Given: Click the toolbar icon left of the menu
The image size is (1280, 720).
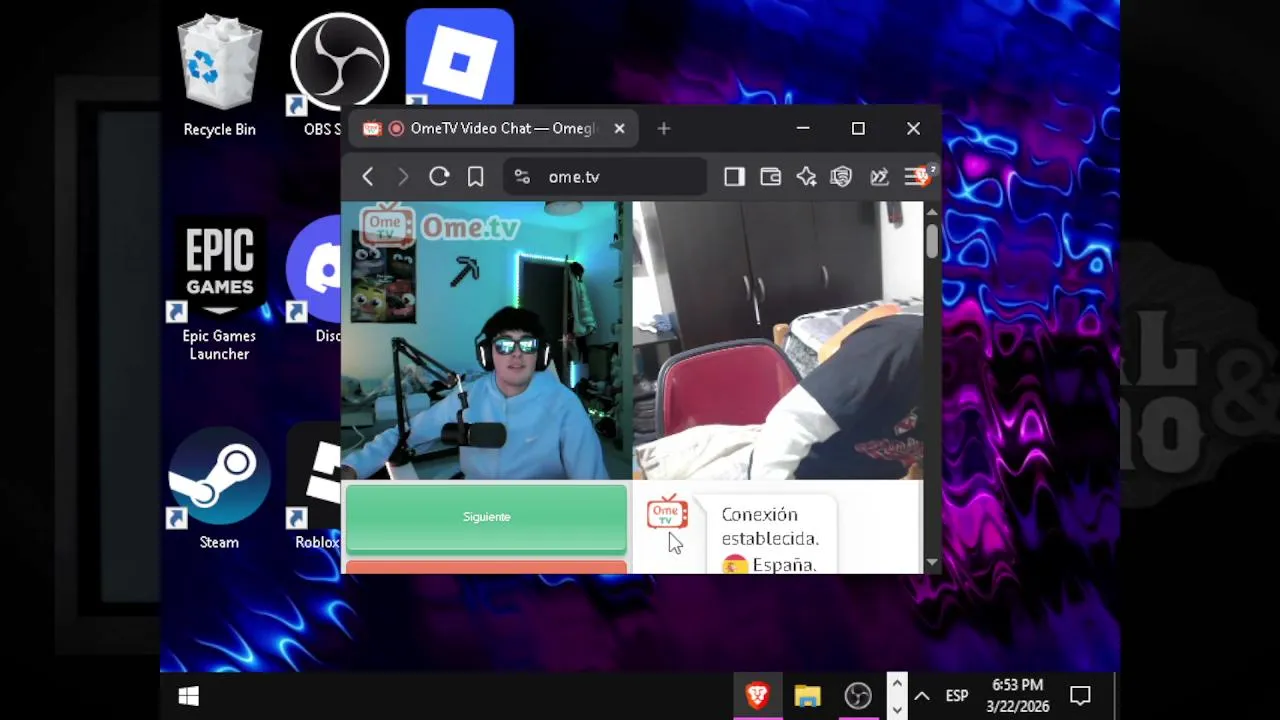Looking at the screenshot, I should click(x=879, y=177).
